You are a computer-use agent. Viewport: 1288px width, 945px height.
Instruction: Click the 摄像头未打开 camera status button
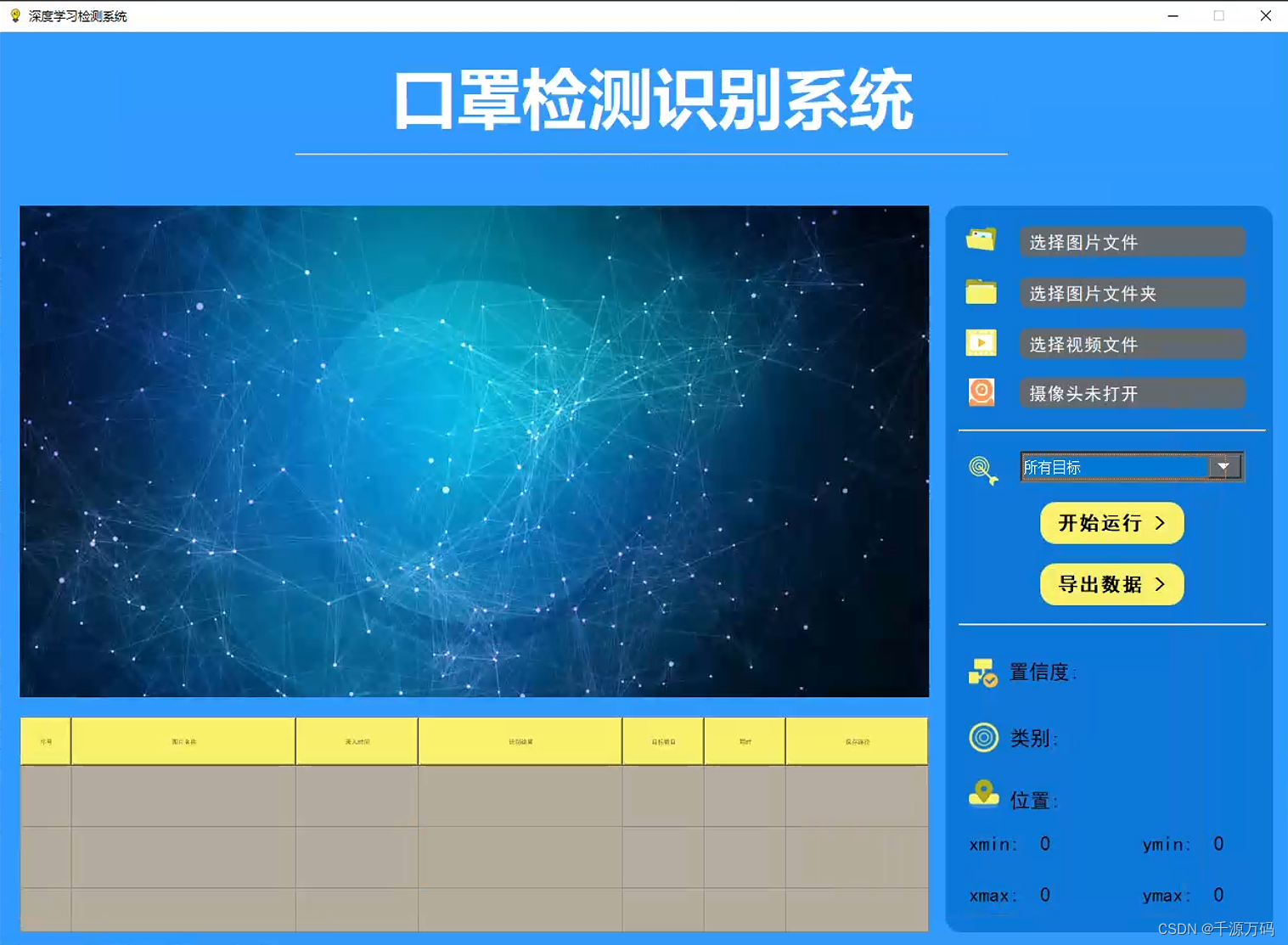click(x=1132, y=392)
